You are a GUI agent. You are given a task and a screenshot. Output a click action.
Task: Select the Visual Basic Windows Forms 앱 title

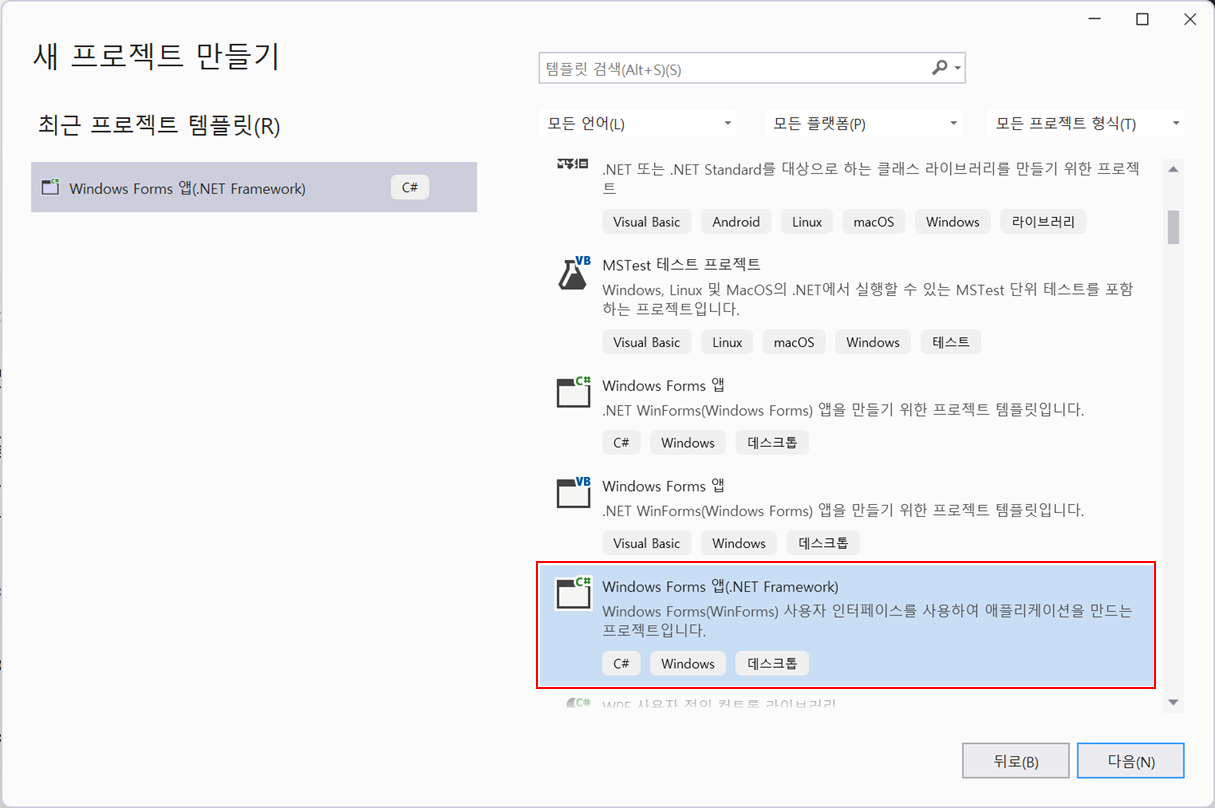click(x=663, y=486)
